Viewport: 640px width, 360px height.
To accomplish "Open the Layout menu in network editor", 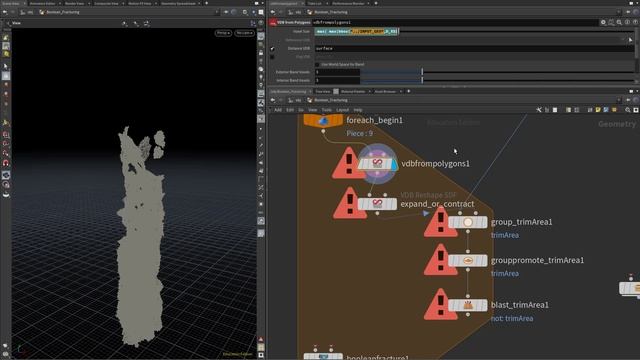I will click(x=342, y=110).
